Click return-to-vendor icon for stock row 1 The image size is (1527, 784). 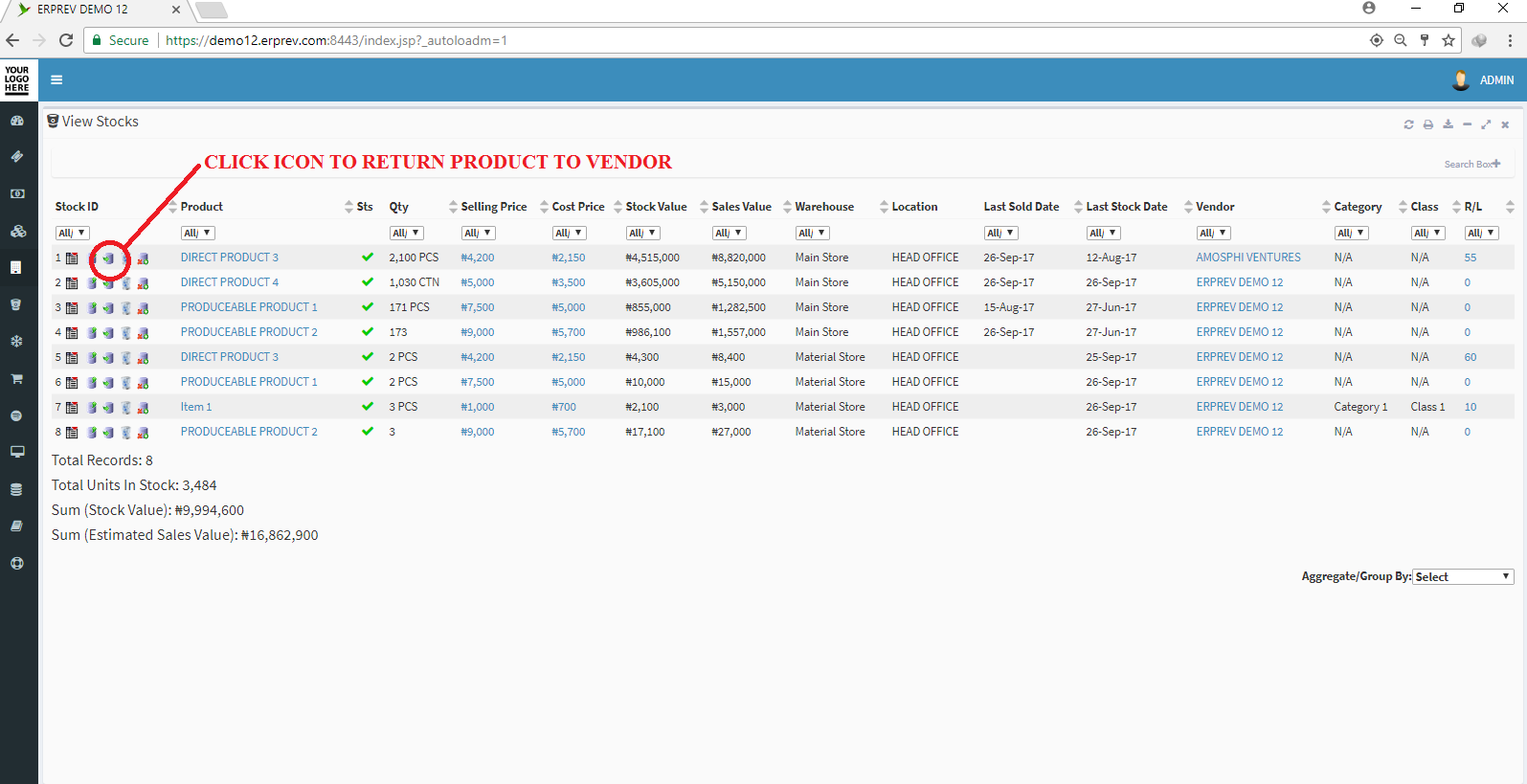click(x=108, y=258)
